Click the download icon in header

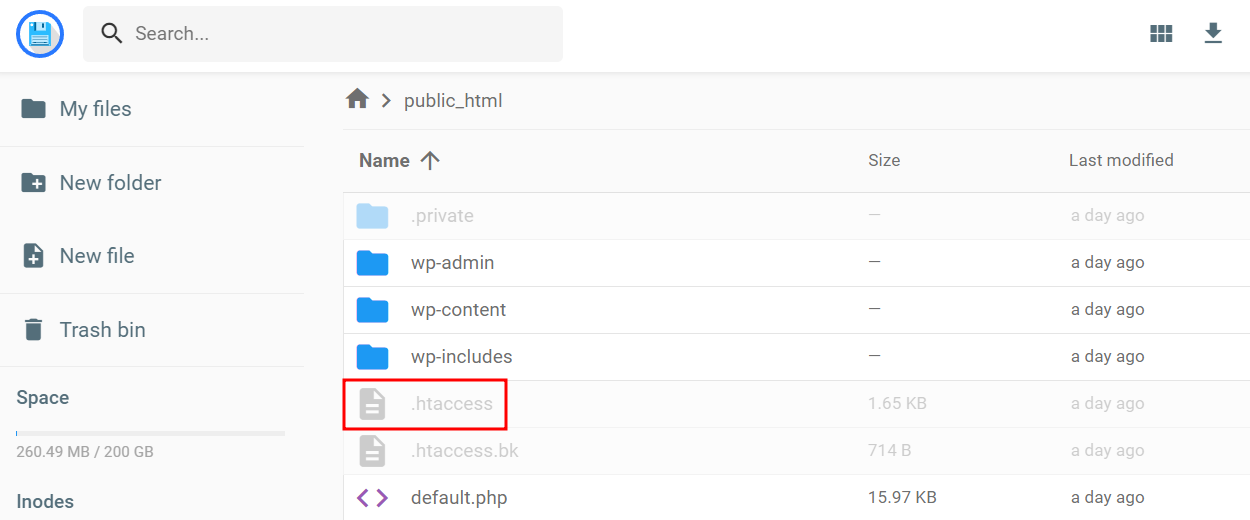(x=1213, y=34)
